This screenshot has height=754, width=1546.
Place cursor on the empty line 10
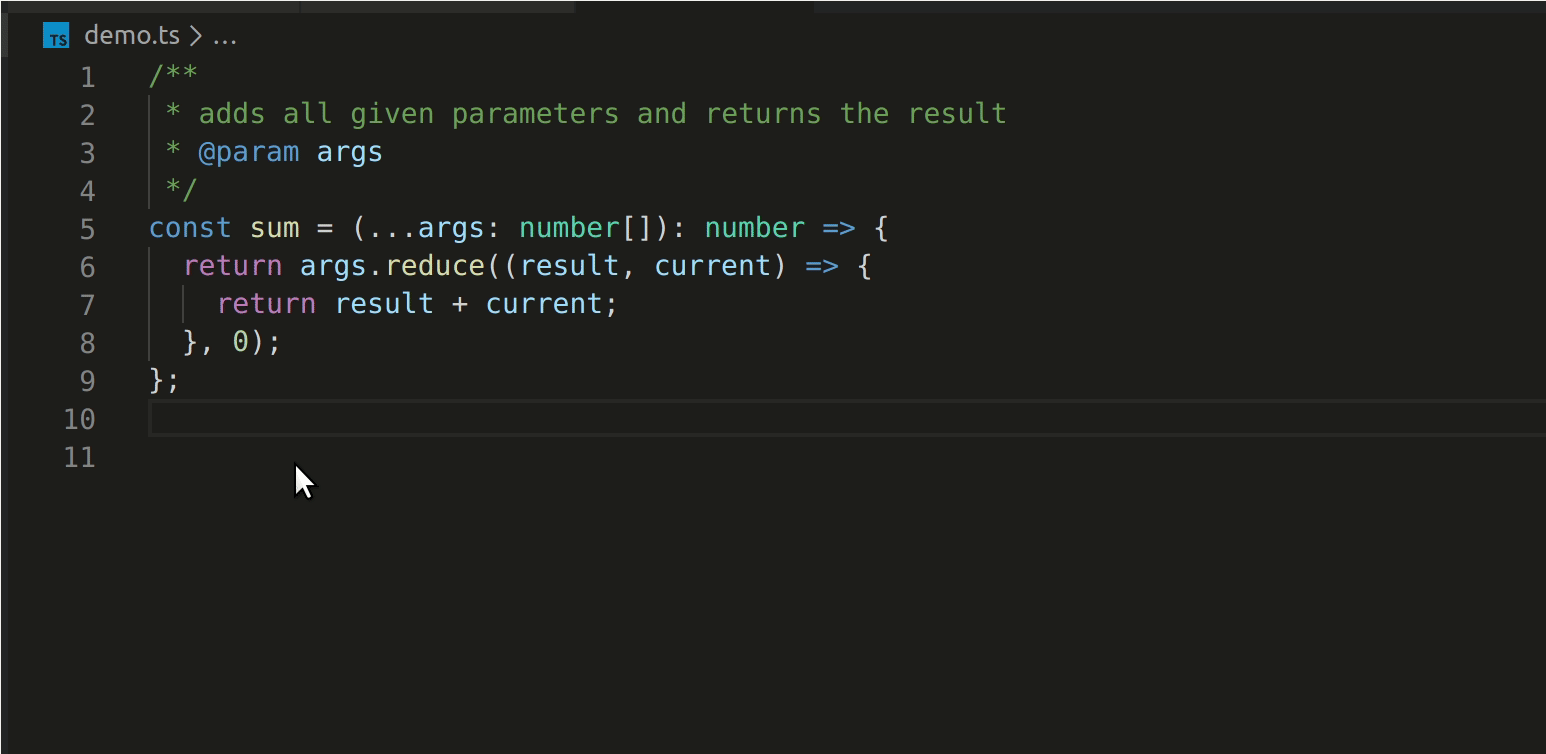pyautogui.click(x=847, y=418)
